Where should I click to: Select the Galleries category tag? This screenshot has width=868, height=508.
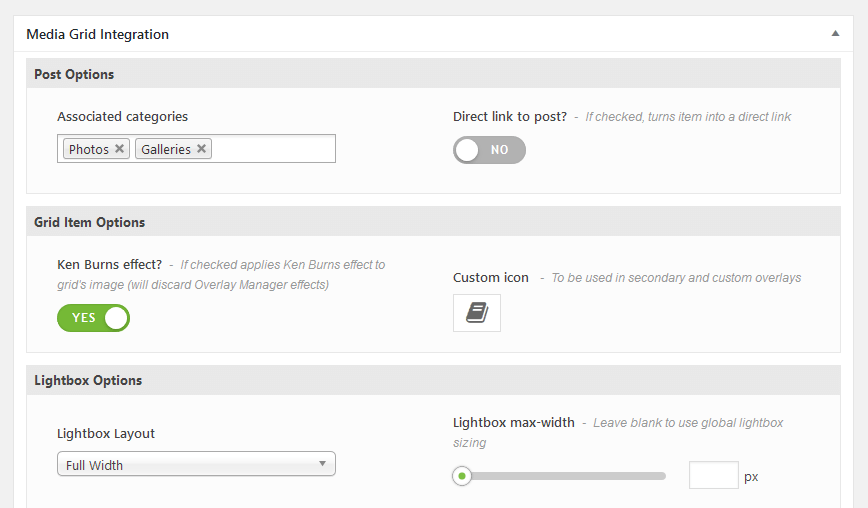(x=166, y=149)
